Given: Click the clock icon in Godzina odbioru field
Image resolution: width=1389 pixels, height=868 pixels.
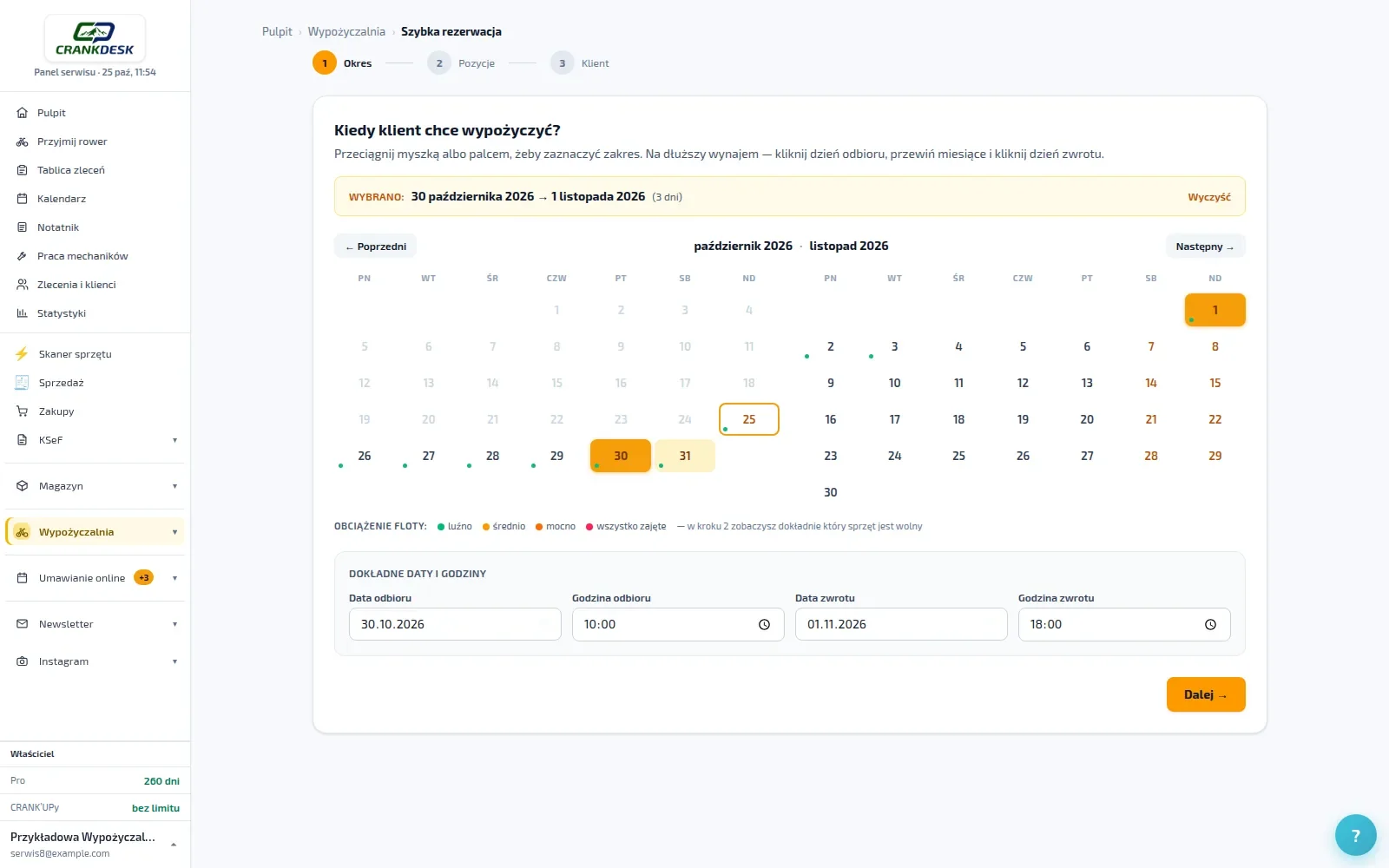Looking at the screenshot, I should pos(764,624).
